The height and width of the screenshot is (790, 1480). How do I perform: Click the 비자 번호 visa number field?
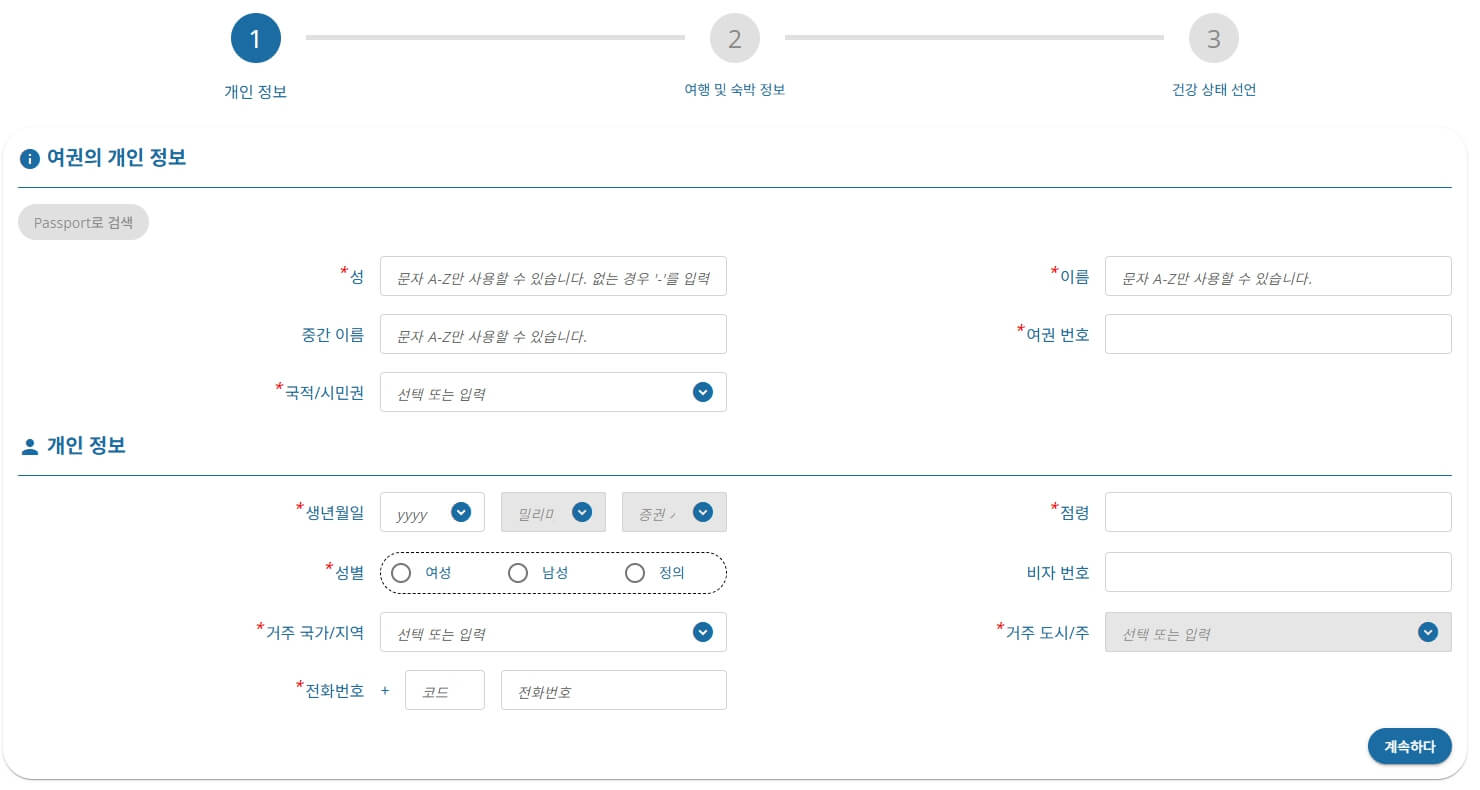click(1278, 571)
